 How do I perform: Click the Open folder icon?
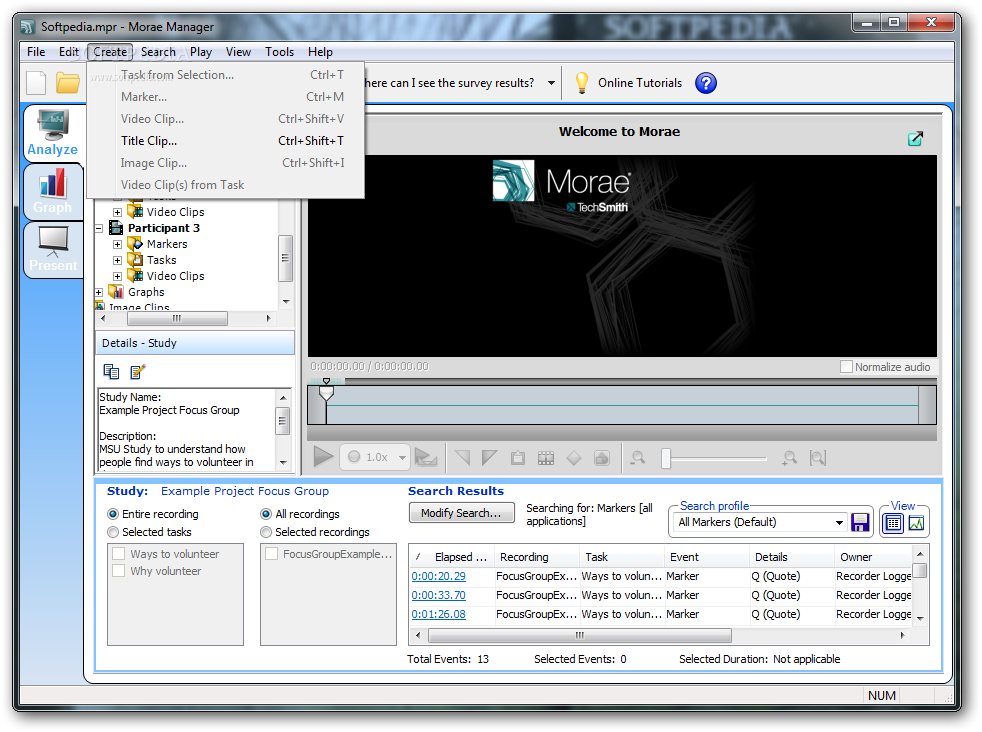coord(68,83)
